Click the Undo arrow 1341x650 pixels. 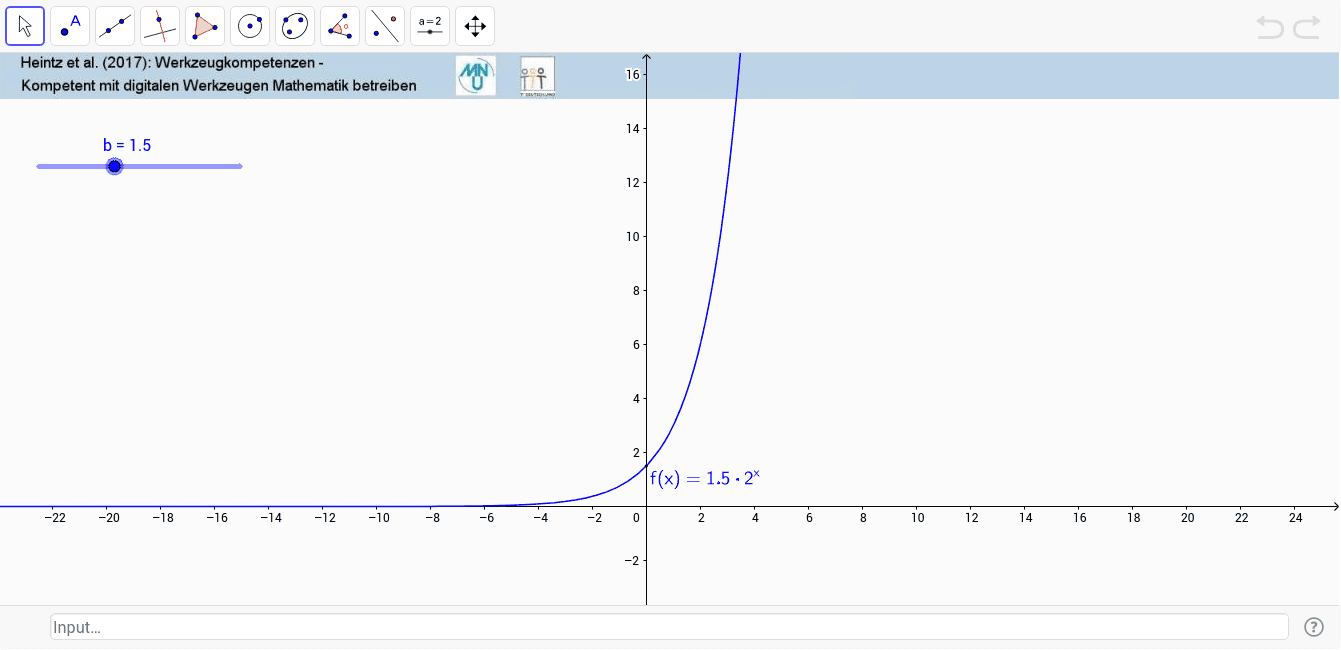(x=1270, y=27)
